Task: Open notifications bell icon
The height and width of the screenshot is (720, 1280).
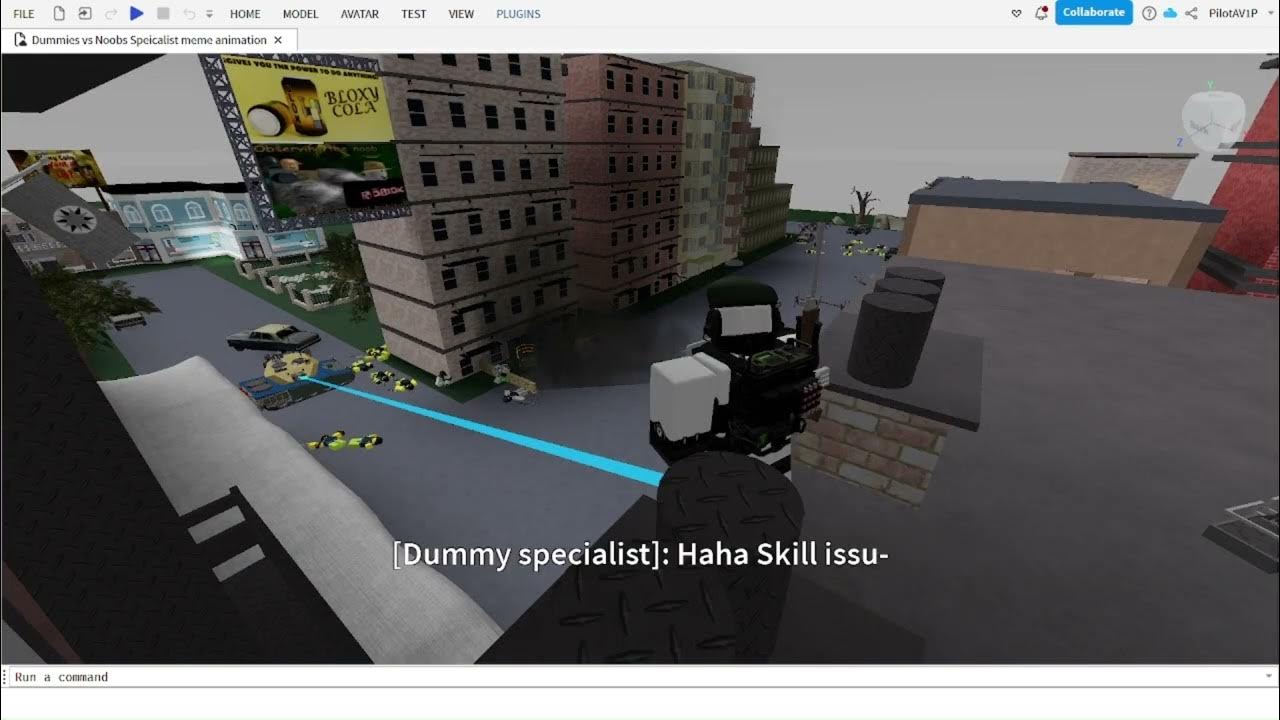Action: 1041,13
